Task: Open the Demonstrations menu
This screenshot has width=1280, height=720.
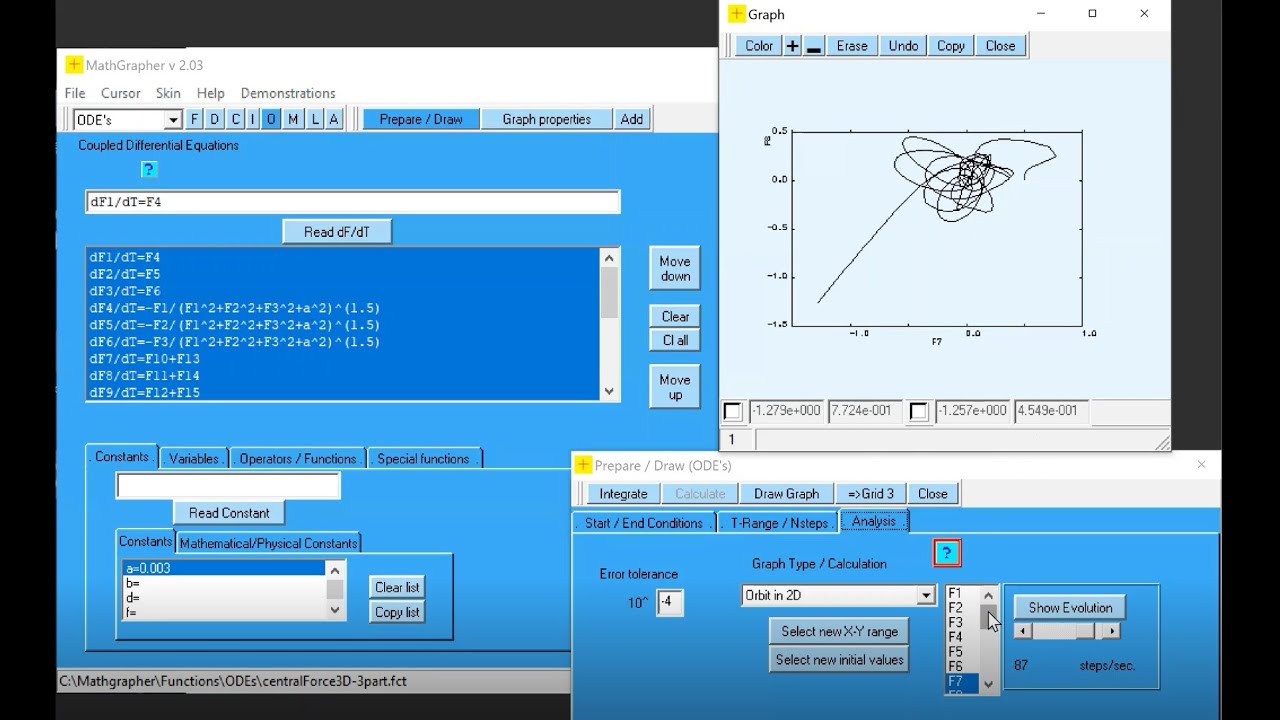Action: pyautogui.click(x=288, y=93)
